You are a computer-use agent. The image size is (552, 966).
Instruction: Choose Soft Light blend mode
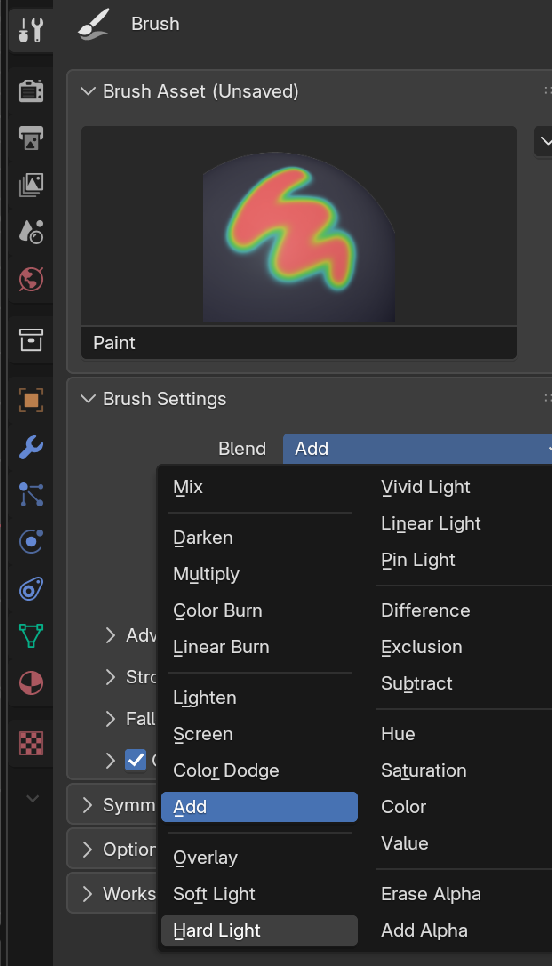[x=259, y=894]
